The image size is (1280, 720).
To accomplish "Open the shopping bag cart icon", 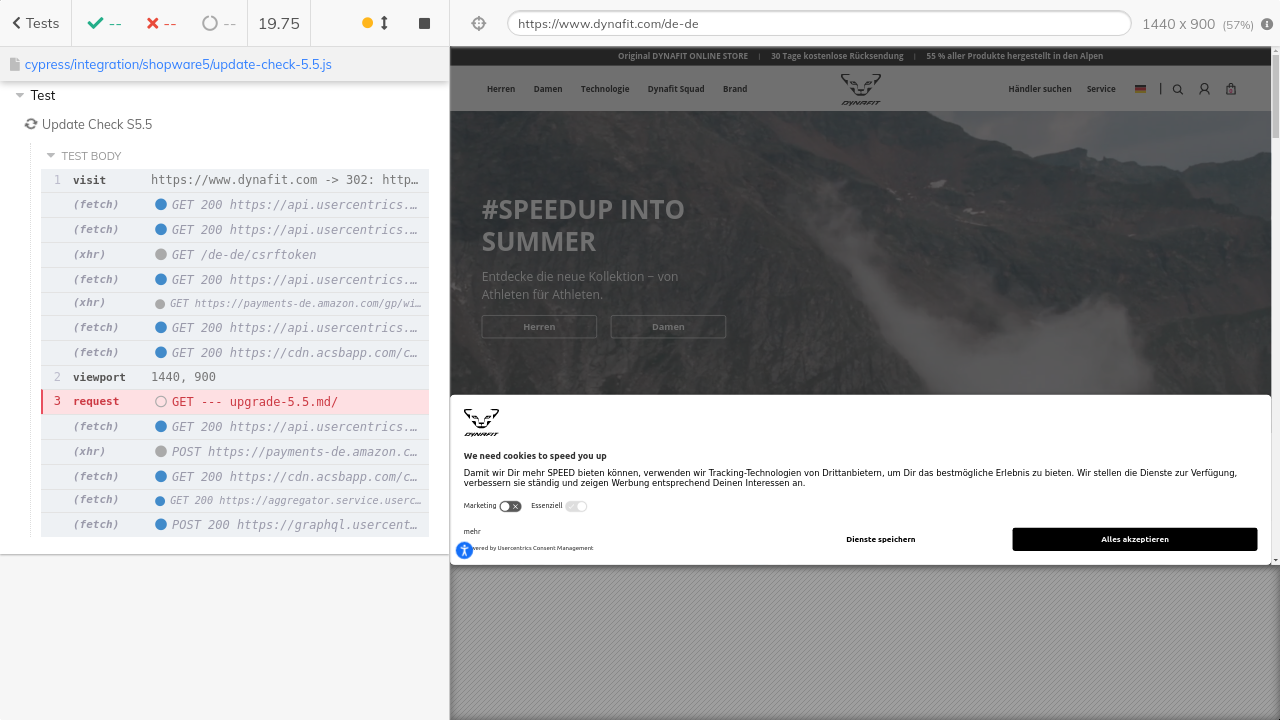I will pos(1231,89).
